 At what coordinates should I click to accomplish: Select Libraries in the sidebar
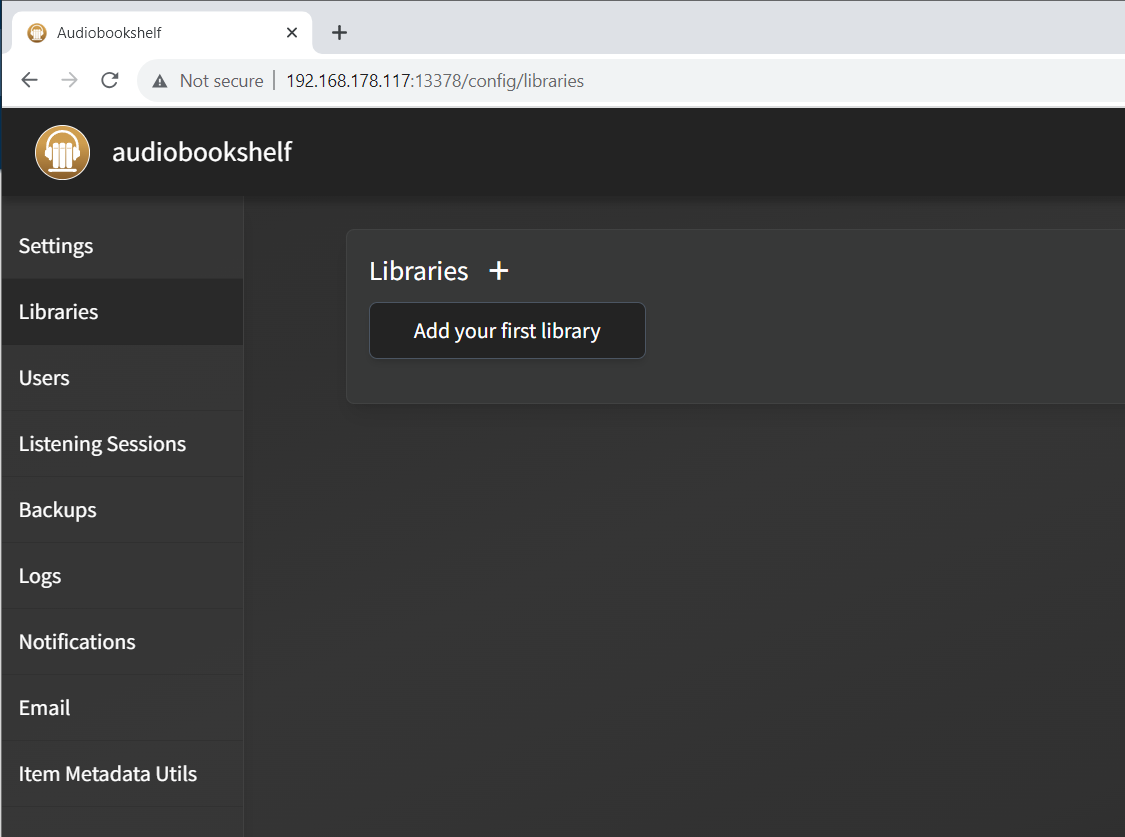59,312
